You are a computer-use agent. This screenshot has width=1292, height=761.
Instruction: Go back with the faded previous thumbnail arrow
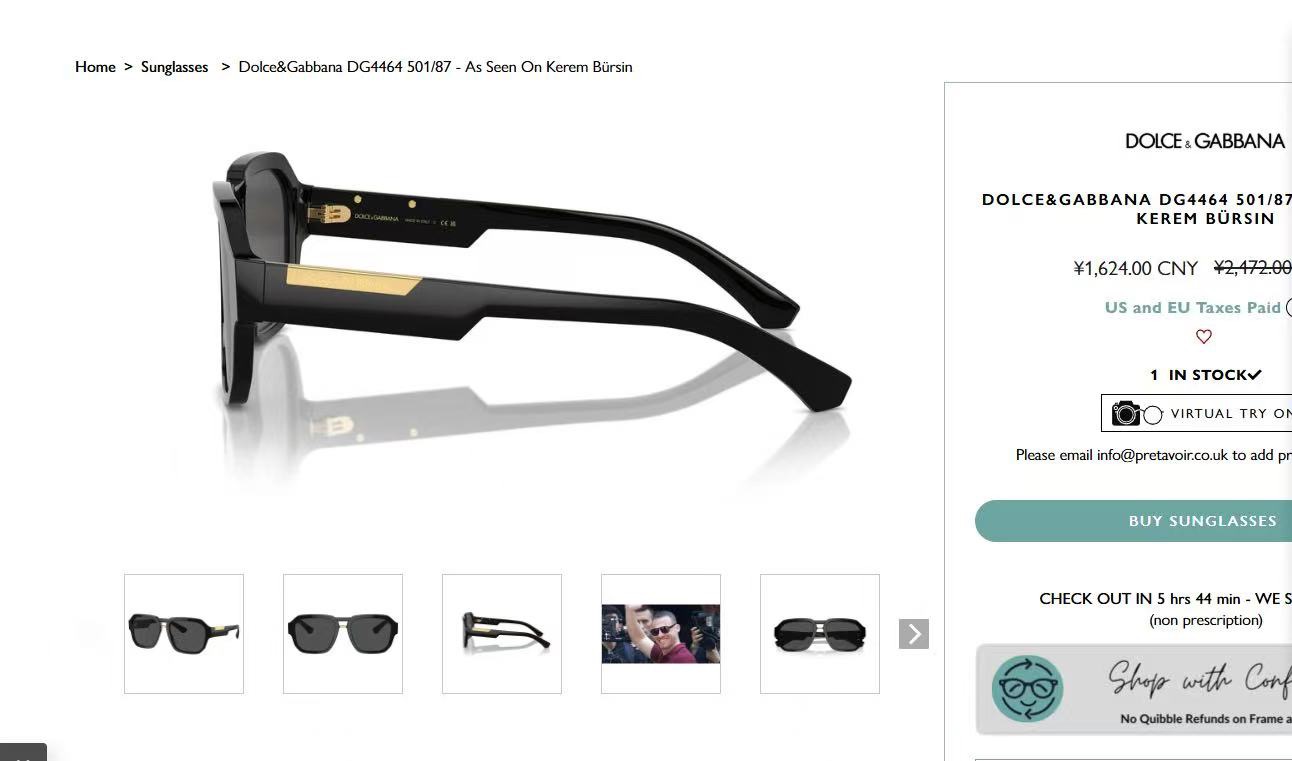(x=89, y=634)
